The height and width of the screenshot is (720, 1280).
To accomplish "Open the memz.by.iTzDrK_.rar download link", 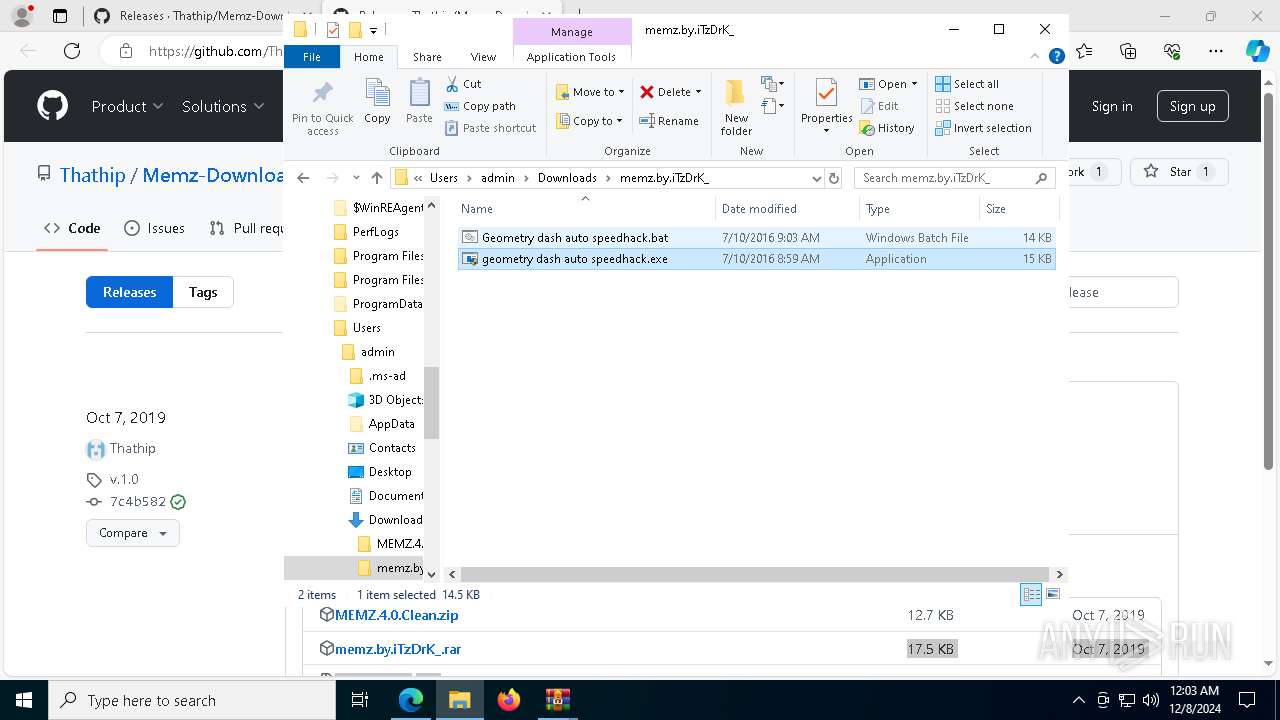I will (398, 649).
